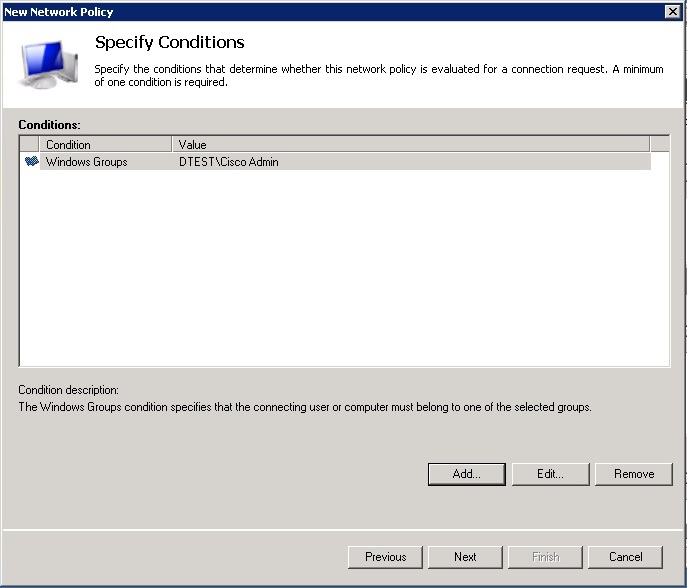
Task: Click the Add... button
Action: click(x=466, y=474)
